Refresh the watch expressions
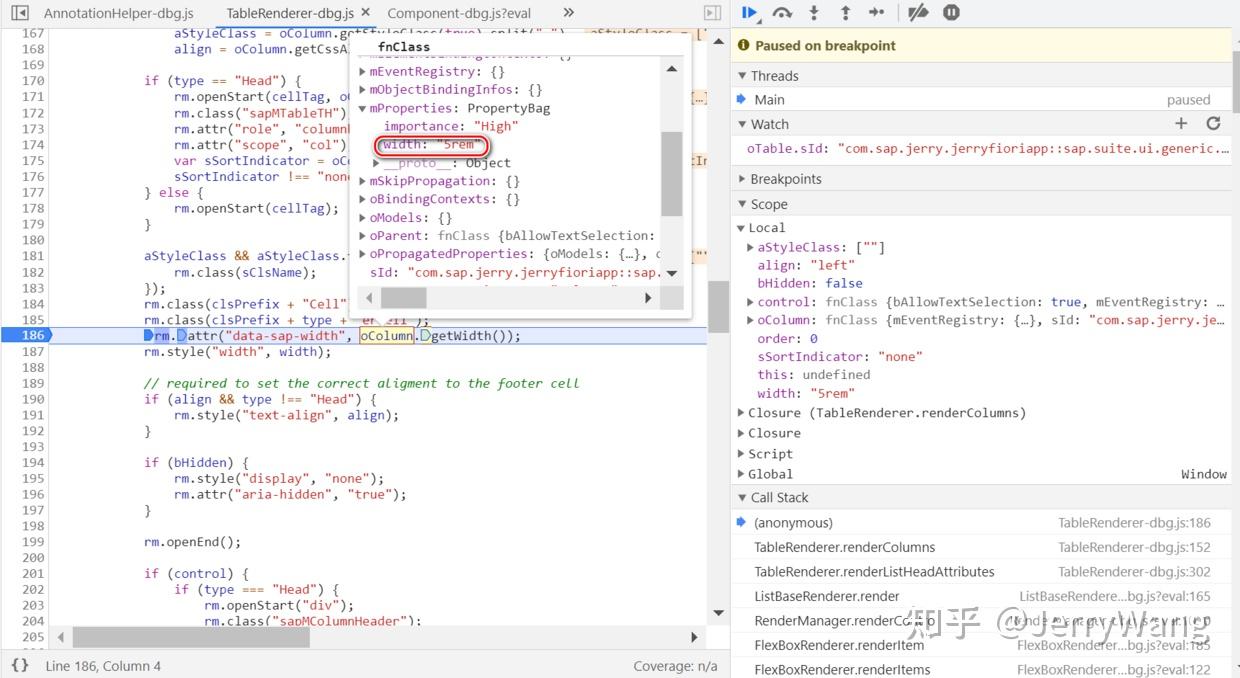Viewport: 1240px width, 678px height. (x=1213, y=123)
